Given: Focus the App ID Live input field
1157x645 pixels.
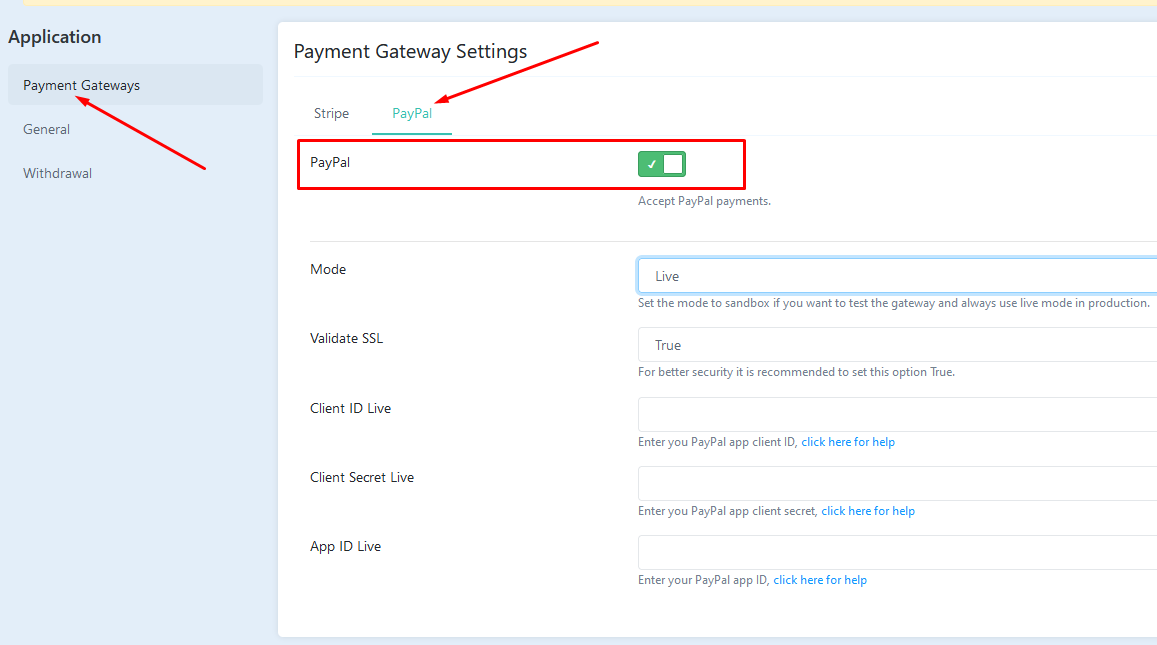Looking at the screenshot, I should 897,552.
